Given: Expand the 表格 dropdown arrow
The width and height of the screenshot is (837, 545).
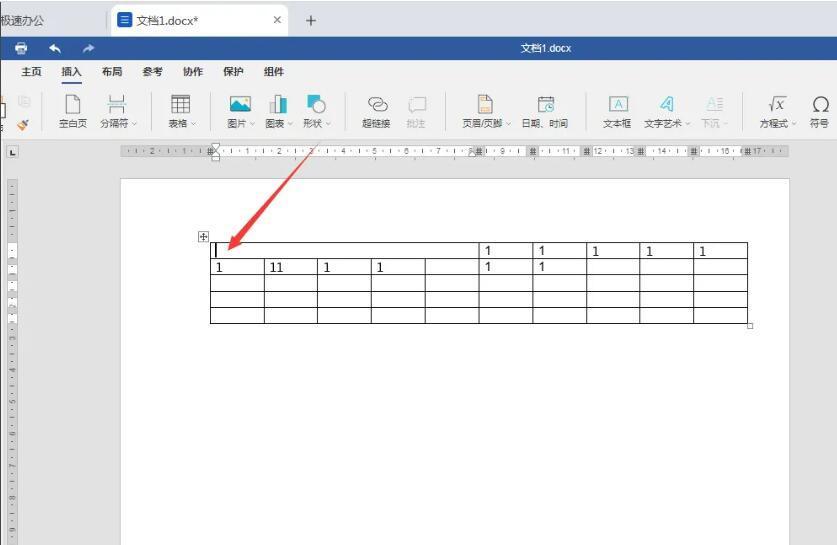Looking at the screenshot, I should click(x=193, y=124).
